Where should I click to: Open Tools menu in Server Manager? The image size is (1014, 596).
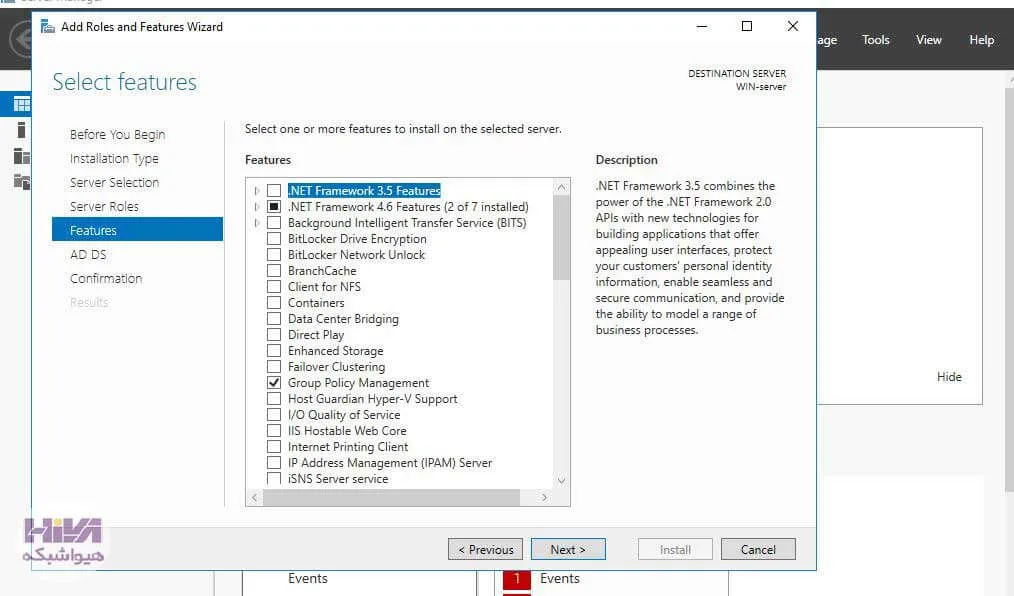(x=876, y=40)
